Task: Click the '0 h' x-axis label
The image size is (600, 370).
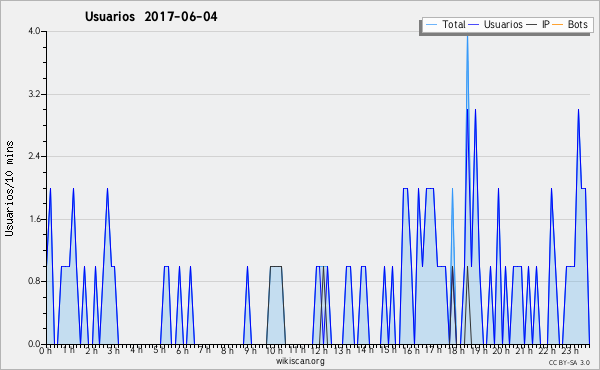Action: click(46, 351)
